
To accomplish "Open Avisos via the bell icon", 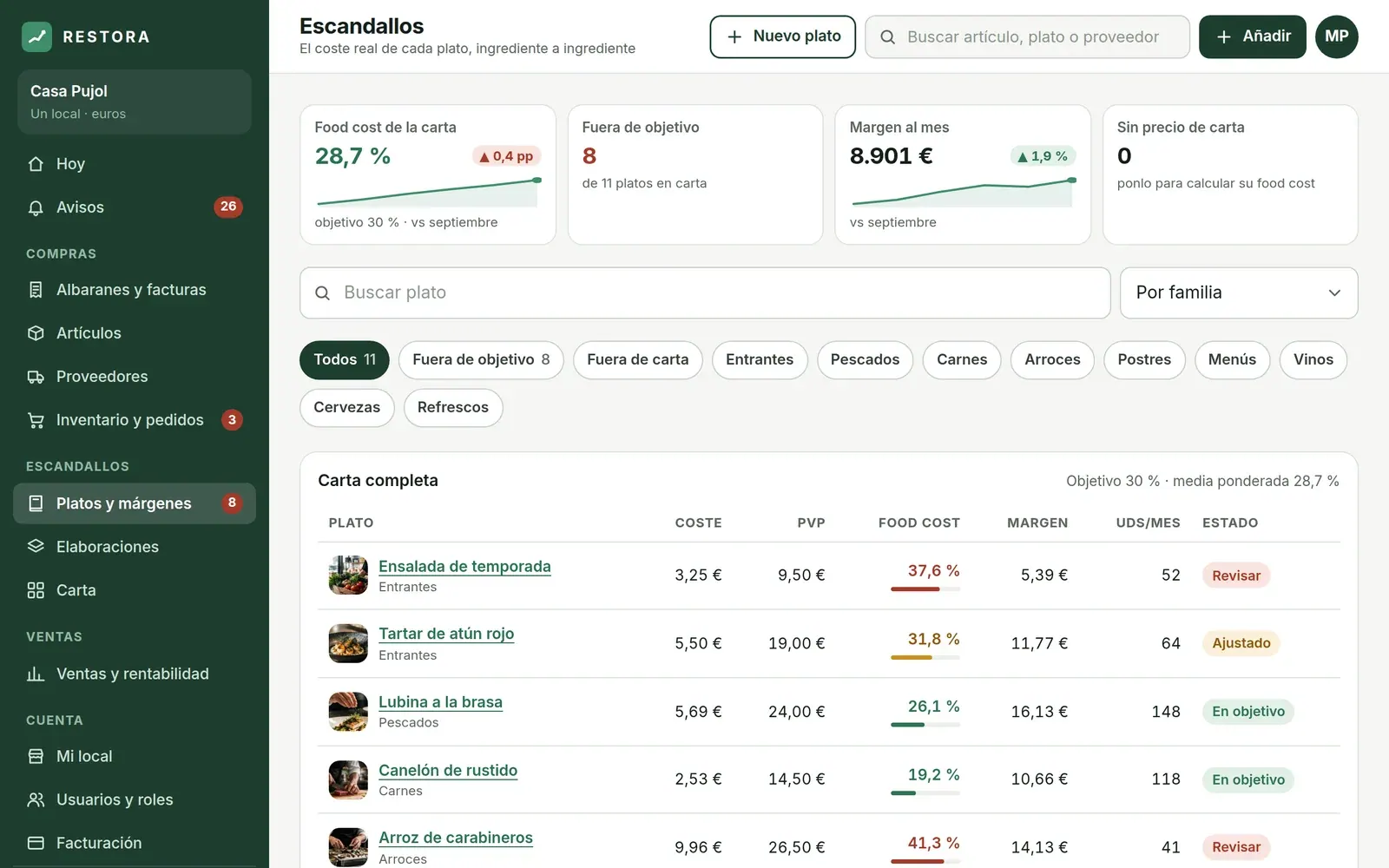I will [36, 207].
